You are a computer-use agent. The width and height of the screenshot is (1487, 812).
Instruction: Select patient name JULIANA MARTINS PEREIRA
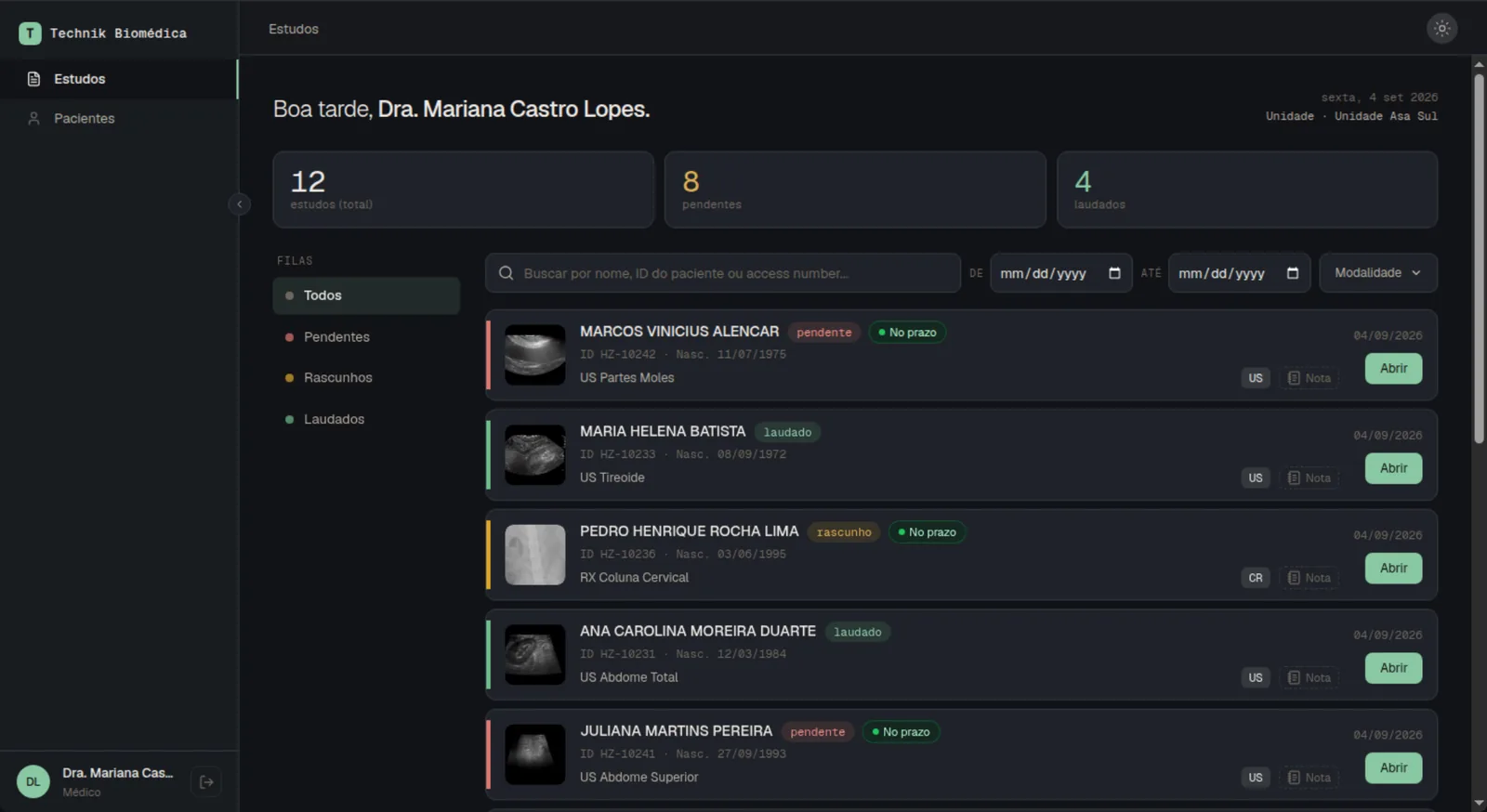coord(676,731)
